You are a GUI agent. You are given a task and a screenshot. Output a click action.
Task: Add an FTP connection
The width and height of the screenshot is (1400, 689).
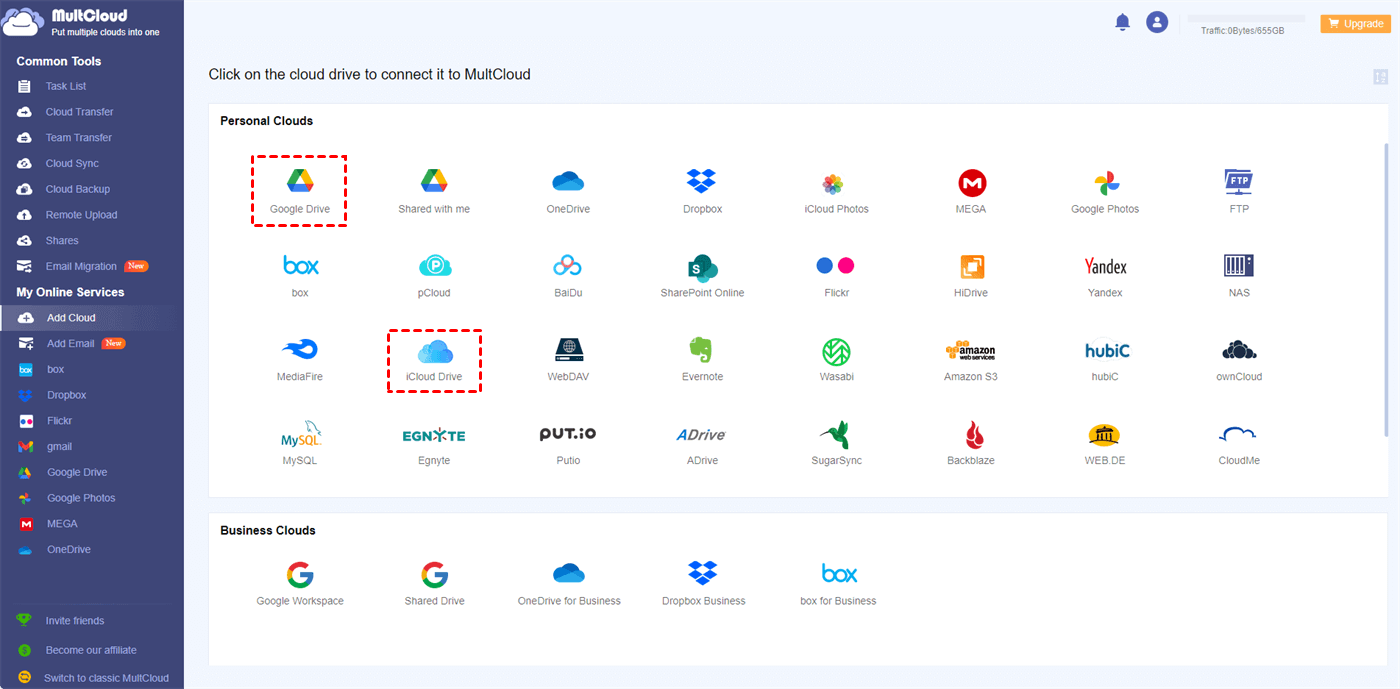1239,190
